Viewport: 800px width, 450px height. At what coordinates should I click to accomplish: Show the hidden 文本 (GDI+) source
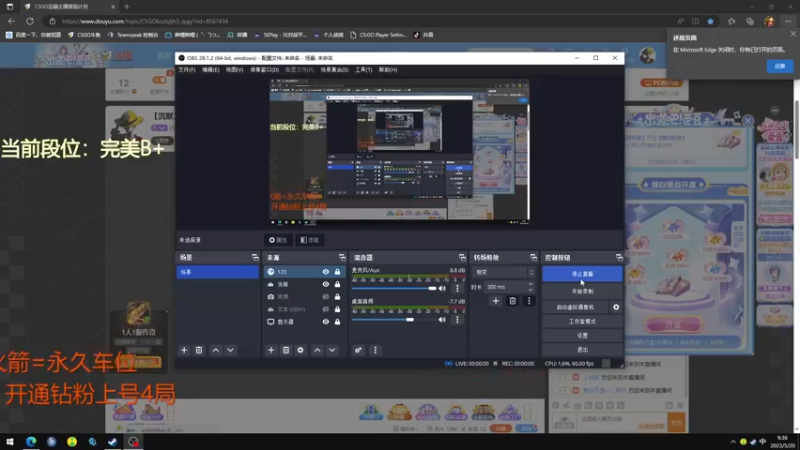pos(326,309)
